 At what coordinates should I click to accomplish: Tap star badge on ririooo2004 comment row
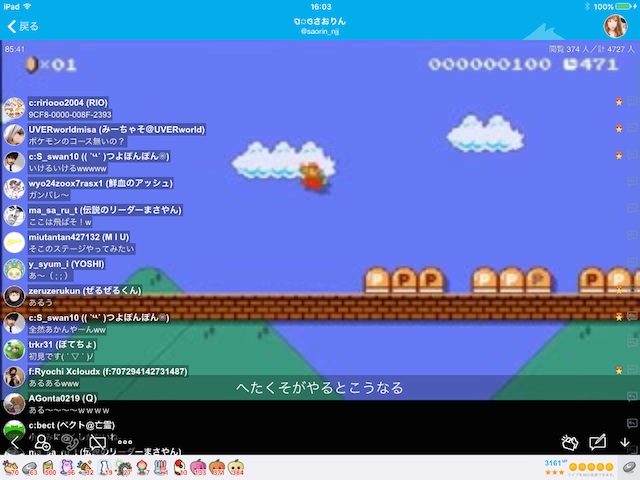(619, 102)
